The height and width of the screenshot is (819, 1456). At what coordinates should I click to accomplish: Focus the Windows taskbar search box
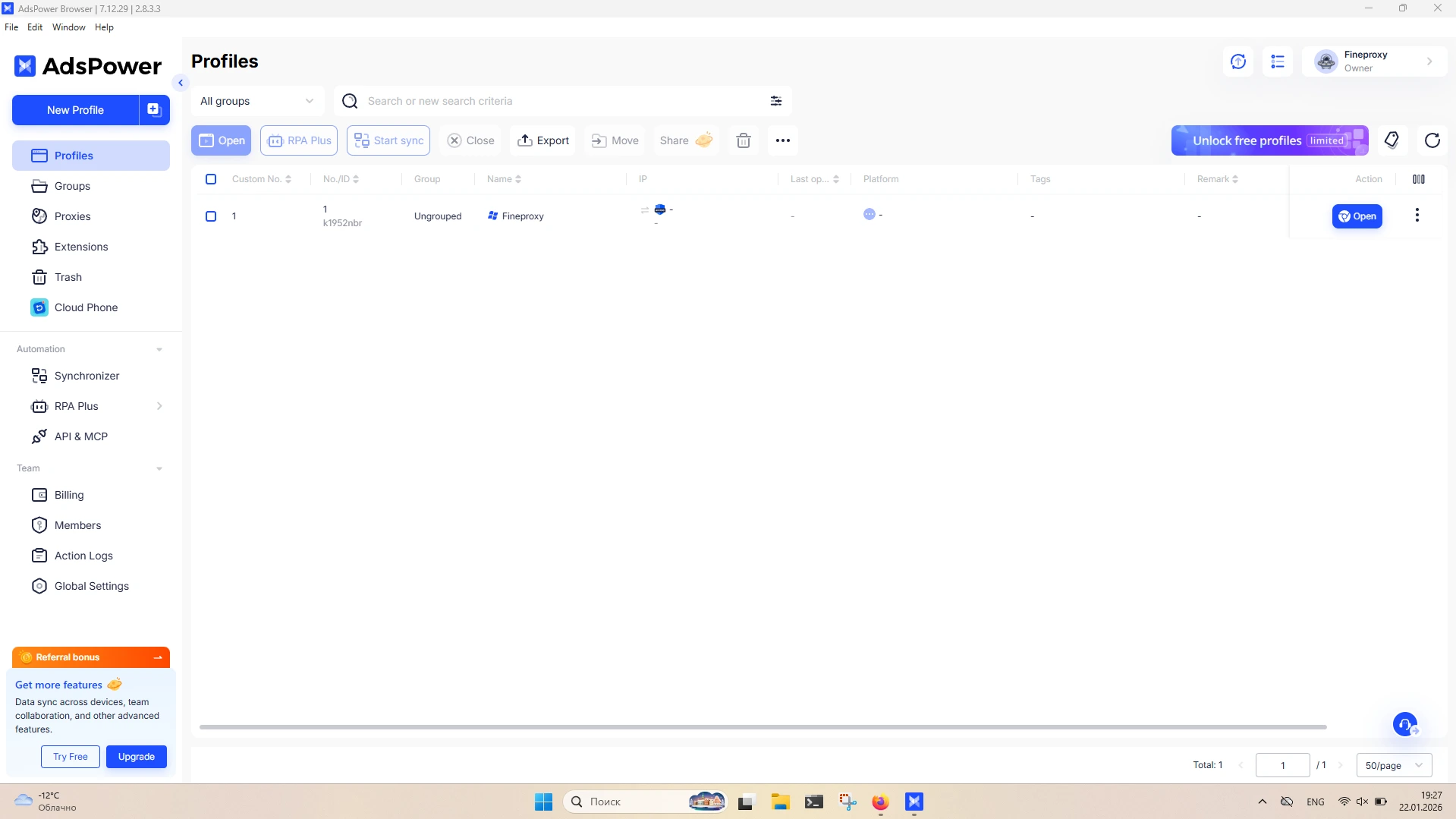click(644, 802)
